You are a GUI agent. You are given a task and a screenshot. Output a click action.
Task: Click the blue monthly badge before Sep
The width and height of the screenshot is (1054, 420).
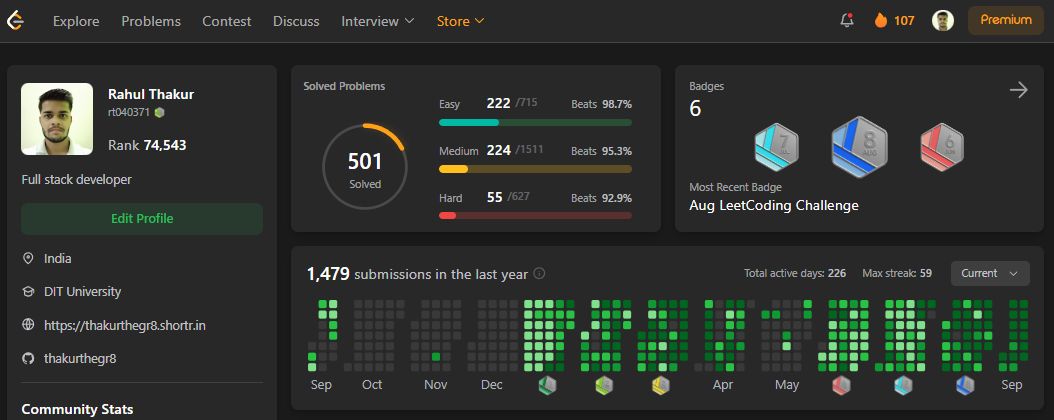tap(965, 385)
